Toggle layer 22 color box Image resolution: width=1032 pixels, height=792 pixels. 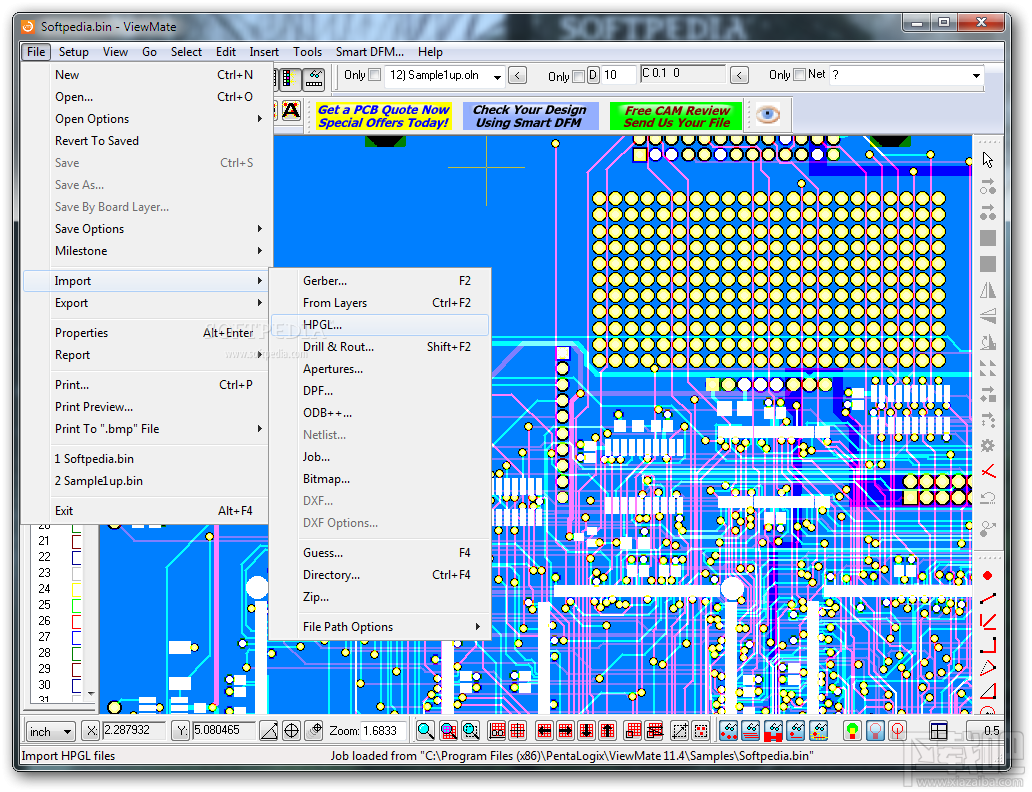click(76, 557)
